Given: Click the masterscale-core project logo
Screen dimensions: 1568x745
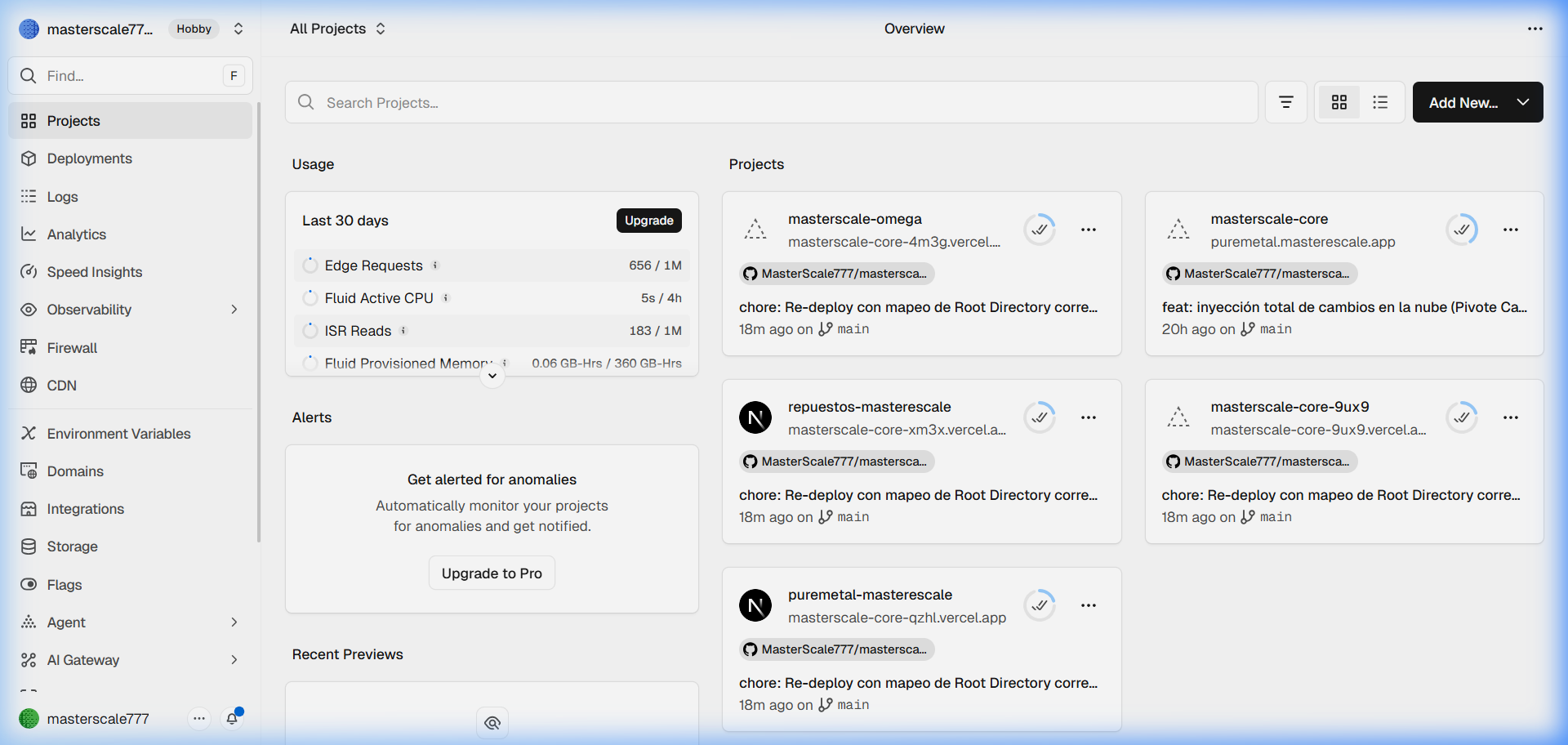Looking at the screenshot, I should (1178, 230).
